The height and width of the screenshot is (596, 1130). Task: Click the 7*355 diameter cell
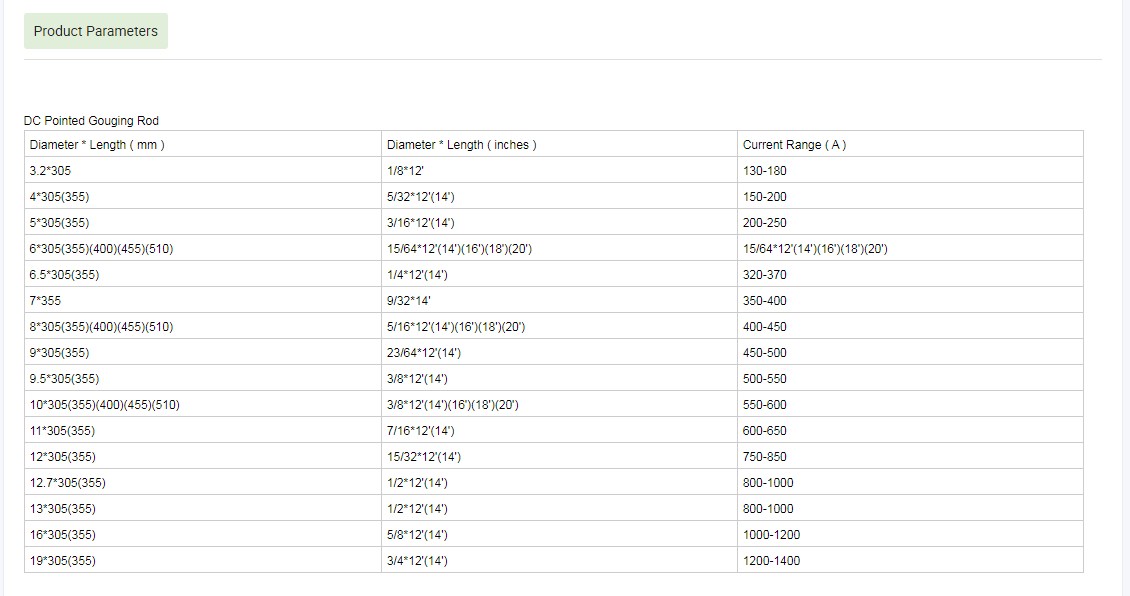click(x=45, y=301)
